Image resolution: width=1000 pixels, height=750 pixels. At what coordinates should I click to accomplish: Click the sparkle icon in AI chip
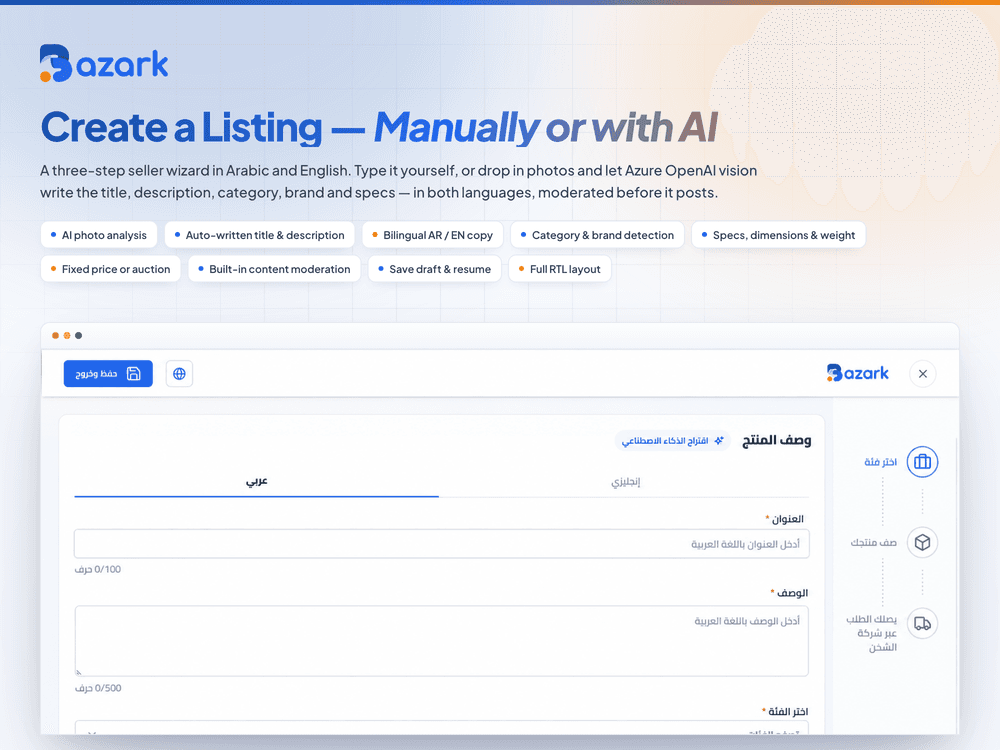pos(719,441)
